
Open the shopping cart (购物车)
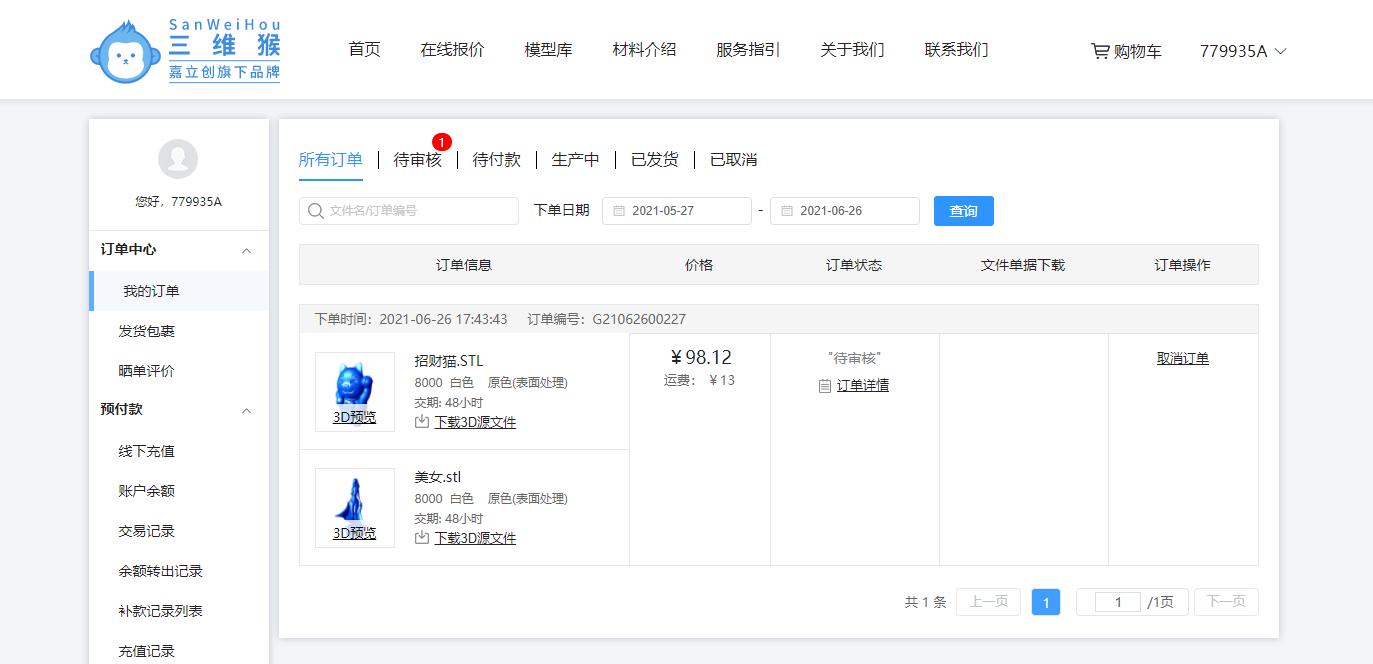point(1126,51)
